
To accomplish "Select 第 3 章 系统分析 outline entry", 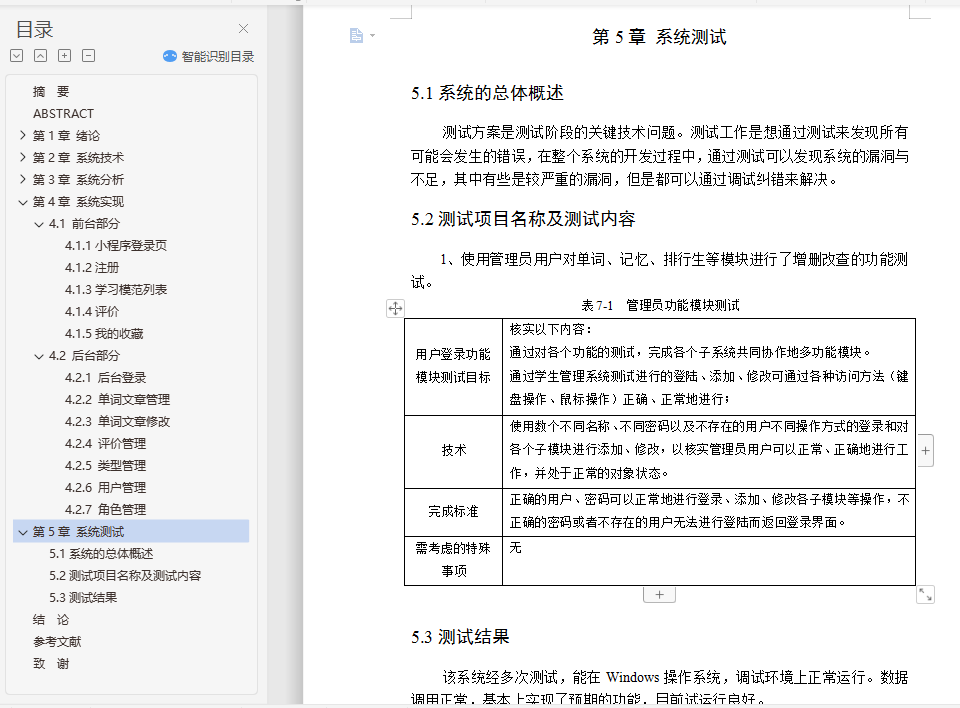I will point(78,179).
